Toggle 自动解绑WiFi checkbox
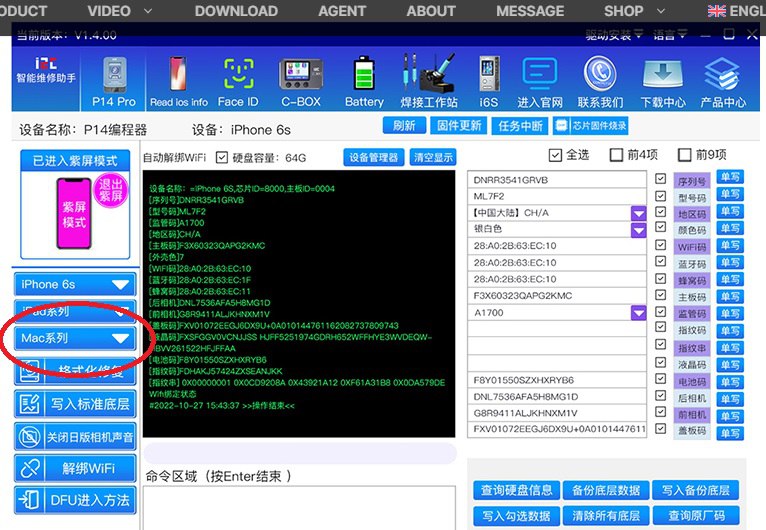Image resolution: width=766 pixels, height=530 pixels. [222, 157]
